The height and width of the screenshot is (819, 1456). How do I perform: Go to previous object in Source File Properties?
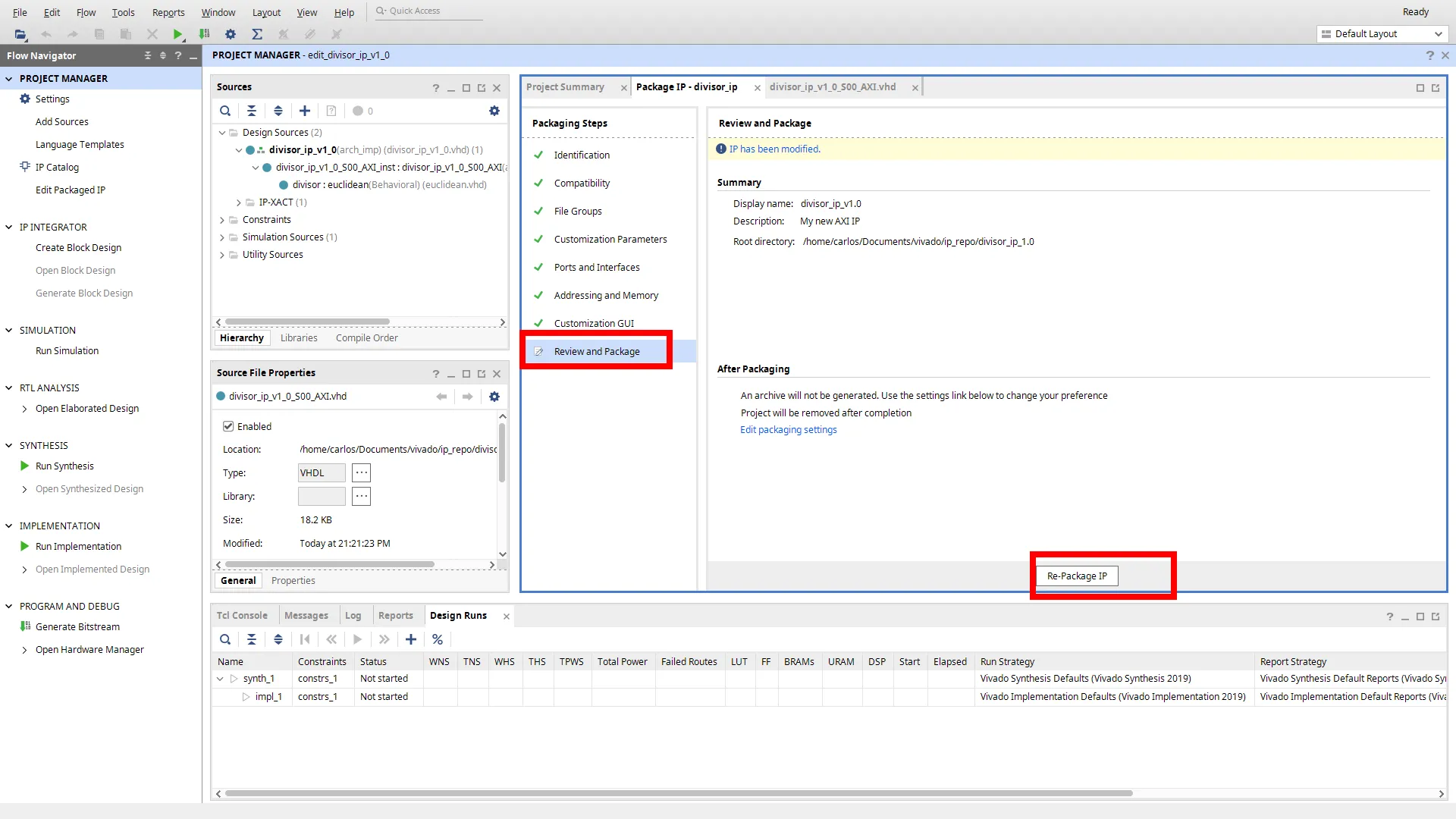point(441,397)
